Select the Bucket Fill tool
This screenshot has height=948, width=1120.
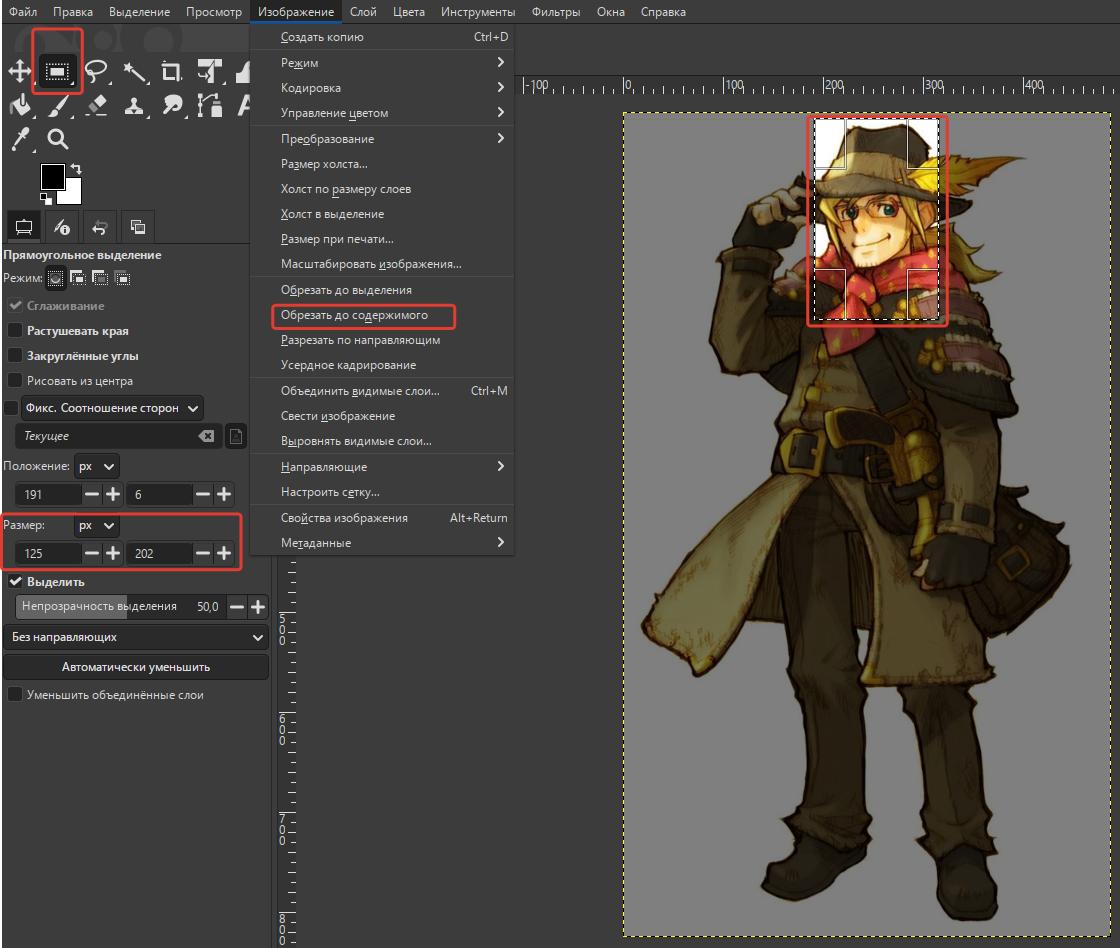point(21,106)
